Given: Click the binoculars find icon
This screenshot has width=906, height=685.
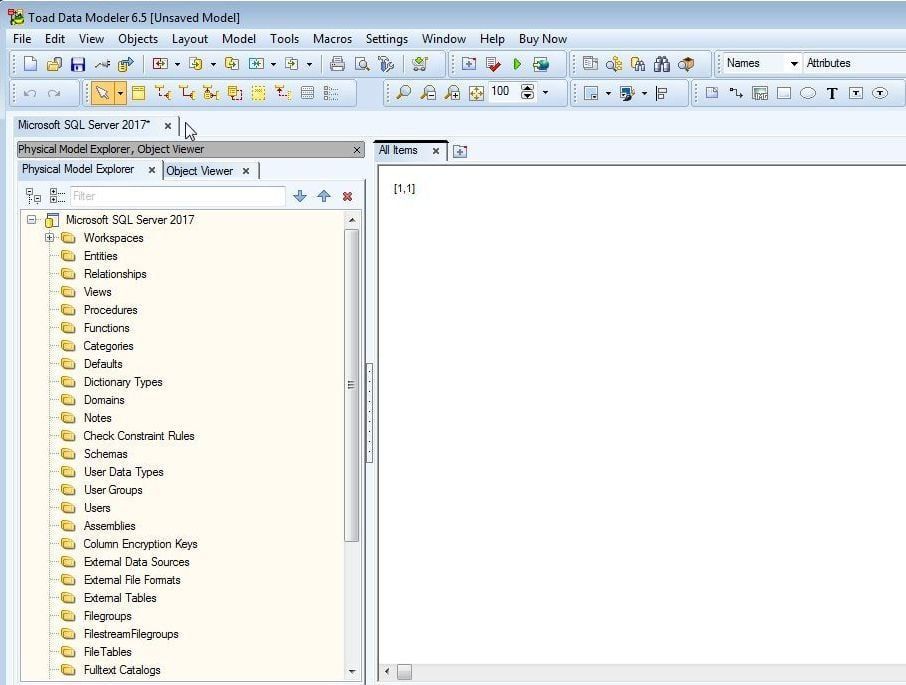Looking at the screenshot, I should 662,64.
